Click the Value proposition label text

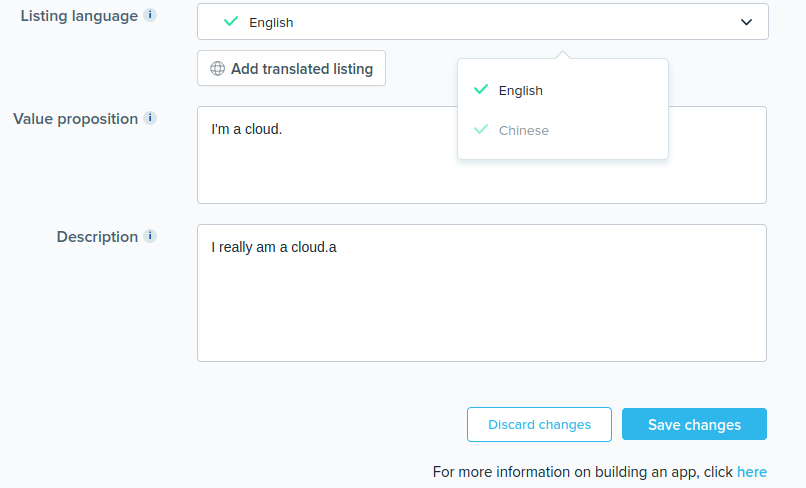[x=75, y=118]
